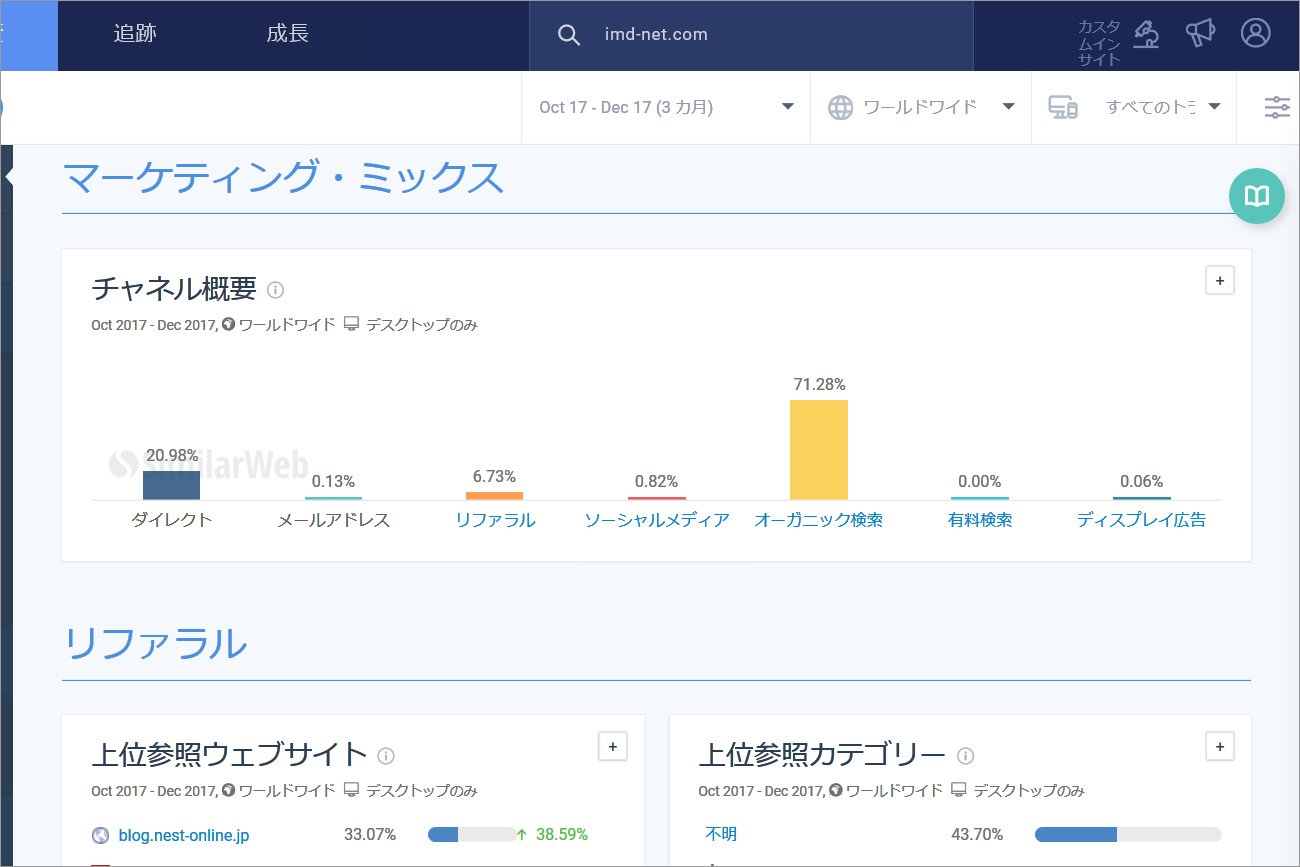1300x867 pixels.
Task: Open the teal guide book button
Action: pos(1257,196)
